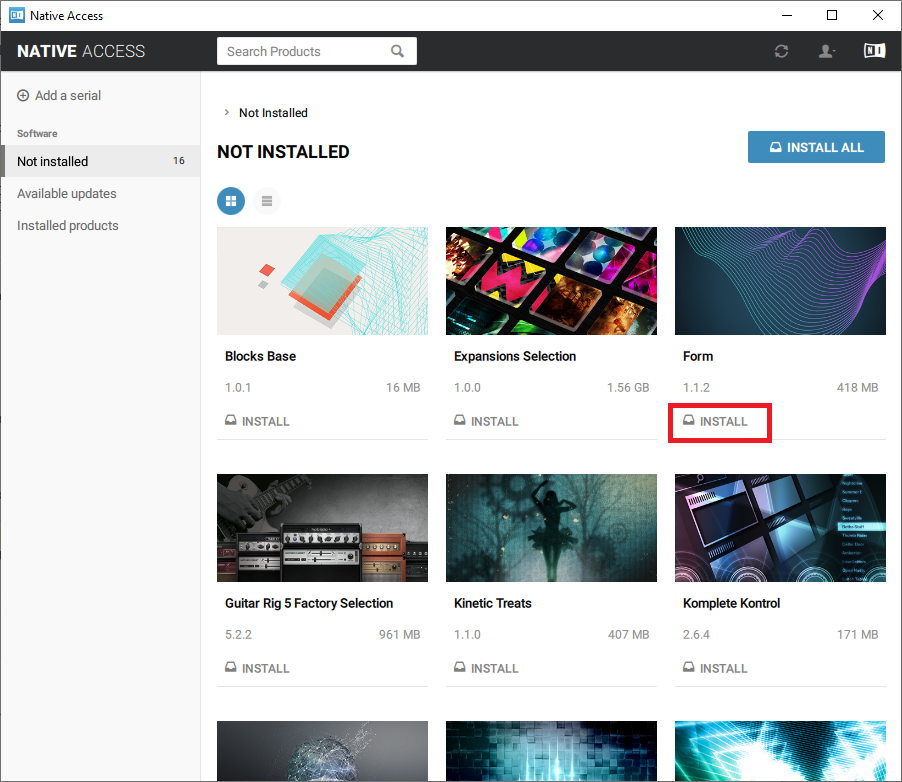The height and width of the screenshot is (782, 902).
Task: Click the Expansions Selection thumbnail
Action: pos(551,281)
